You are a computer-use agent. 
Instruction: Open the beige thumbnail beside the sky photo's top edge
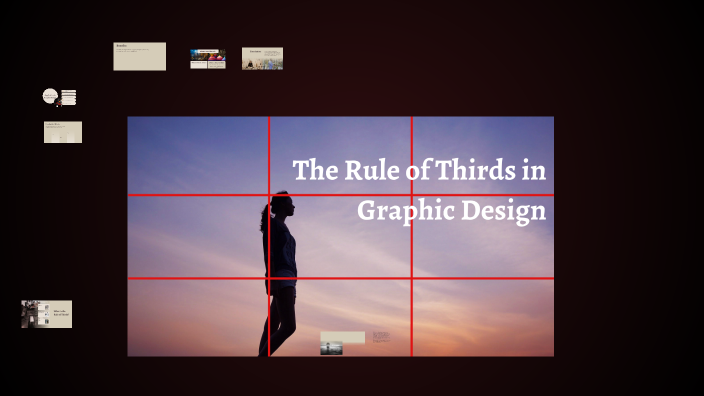click(x=63, y=132)
